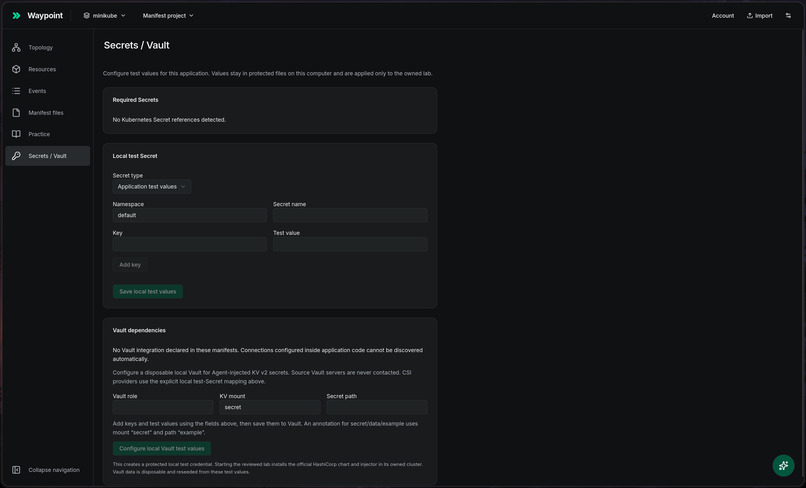Click the Import button label

pos(763,15)
